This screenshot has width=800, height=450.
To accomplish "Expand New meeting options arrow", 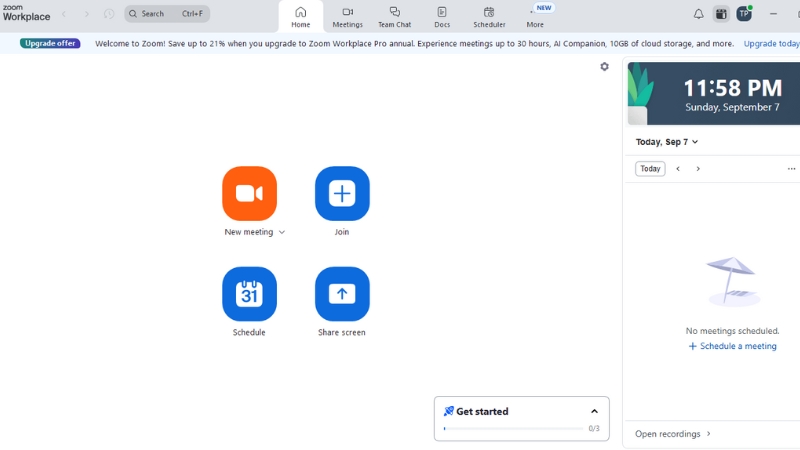I will click(x=282, y=232).
